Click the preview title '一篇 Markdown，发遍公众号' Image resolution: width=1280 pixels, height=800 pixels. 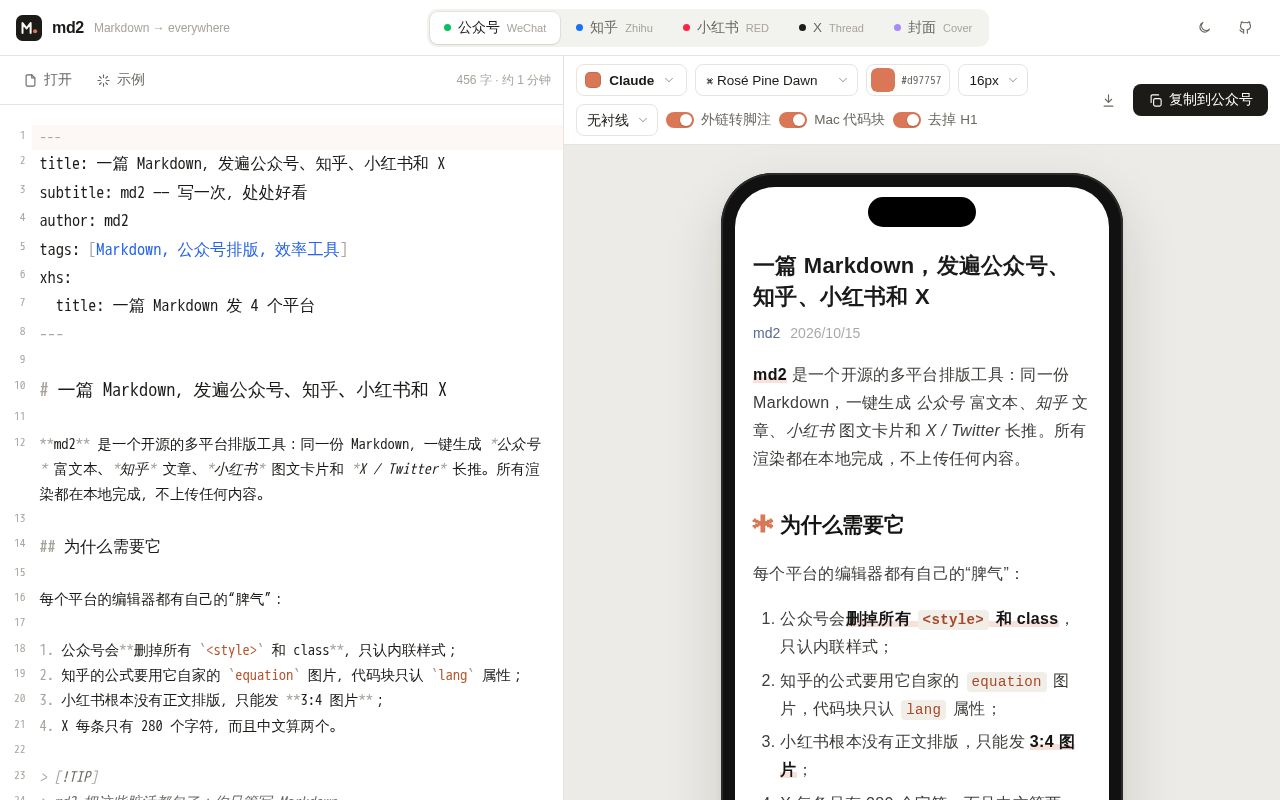pyautogui.click(x=909, y=281)
